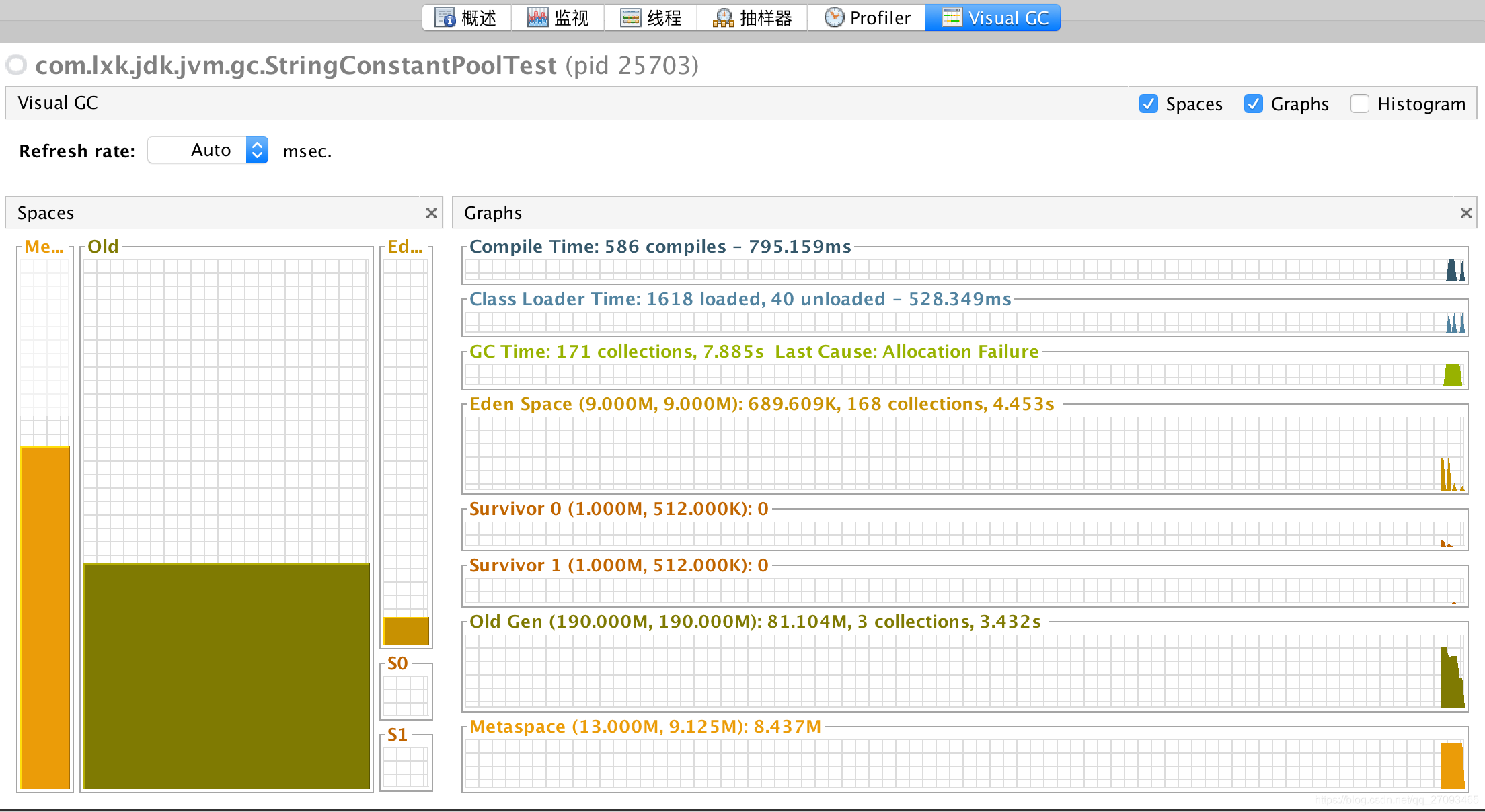The width and height of the screenshot is (1485, 812).
Task: Switch to the Profiler tab
Action: point(880,17)
